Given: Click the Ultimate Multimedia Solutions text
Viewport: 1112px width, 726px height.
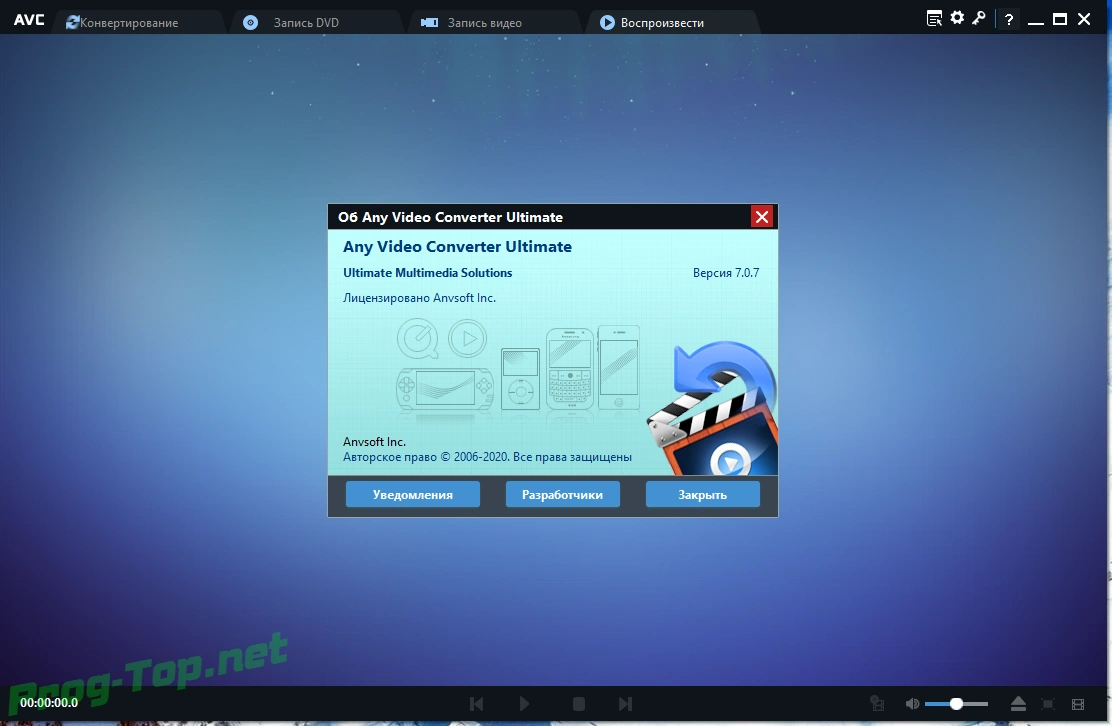Looking at the screenshot, I should 428,273.
